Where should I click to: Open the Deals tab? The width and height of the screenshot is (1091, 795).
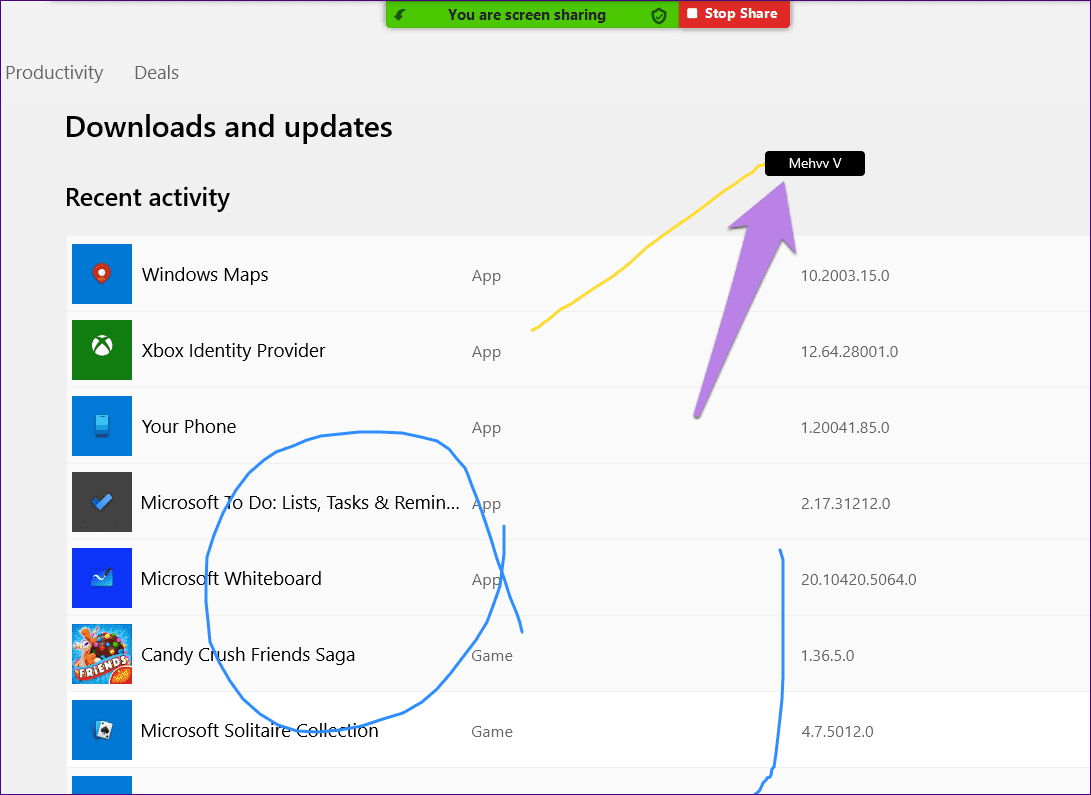coord(157,72)
